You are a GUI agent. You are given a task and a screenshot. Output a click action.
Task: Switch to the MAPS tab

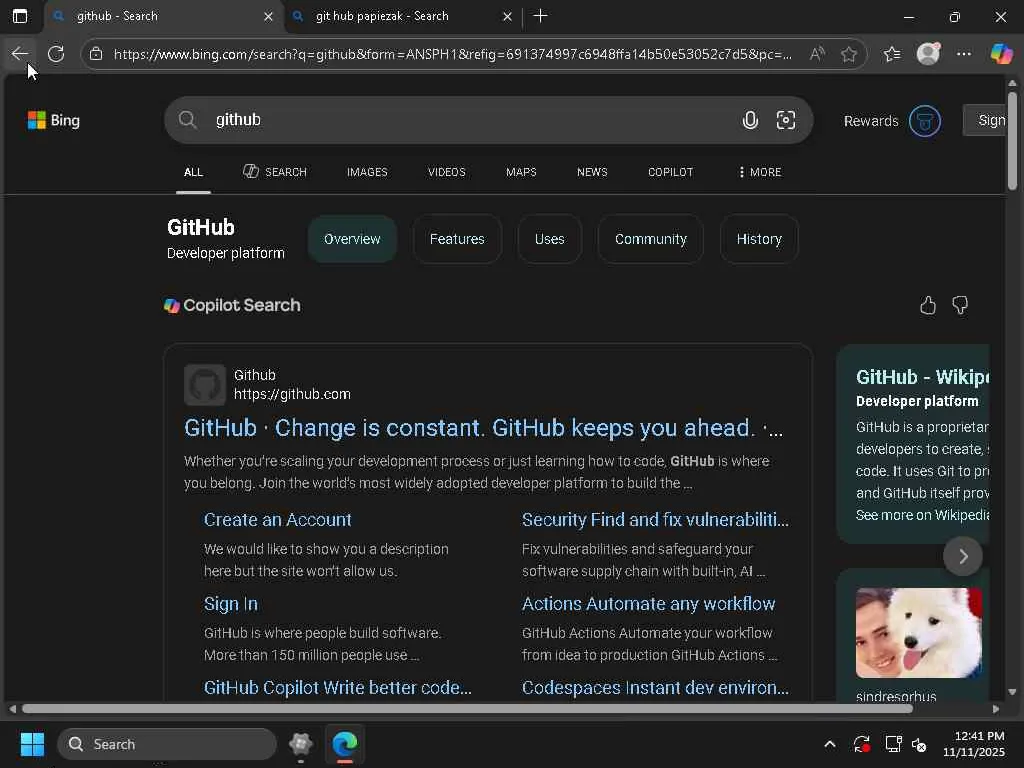tap(521, 172)
